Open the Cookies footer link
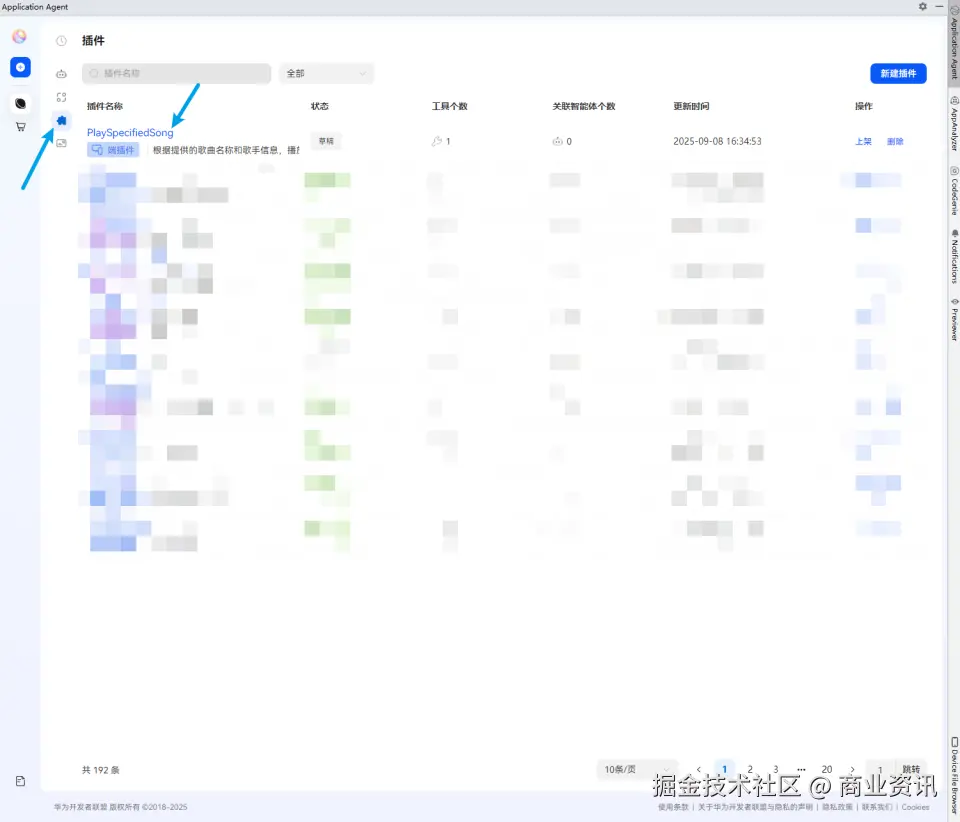The image size is (960, 822). 915,807
